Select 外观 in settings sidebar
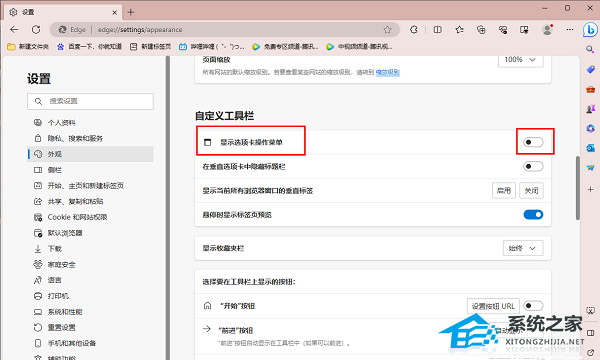This screenshot has height=360, width=600. tap(90, 154)
